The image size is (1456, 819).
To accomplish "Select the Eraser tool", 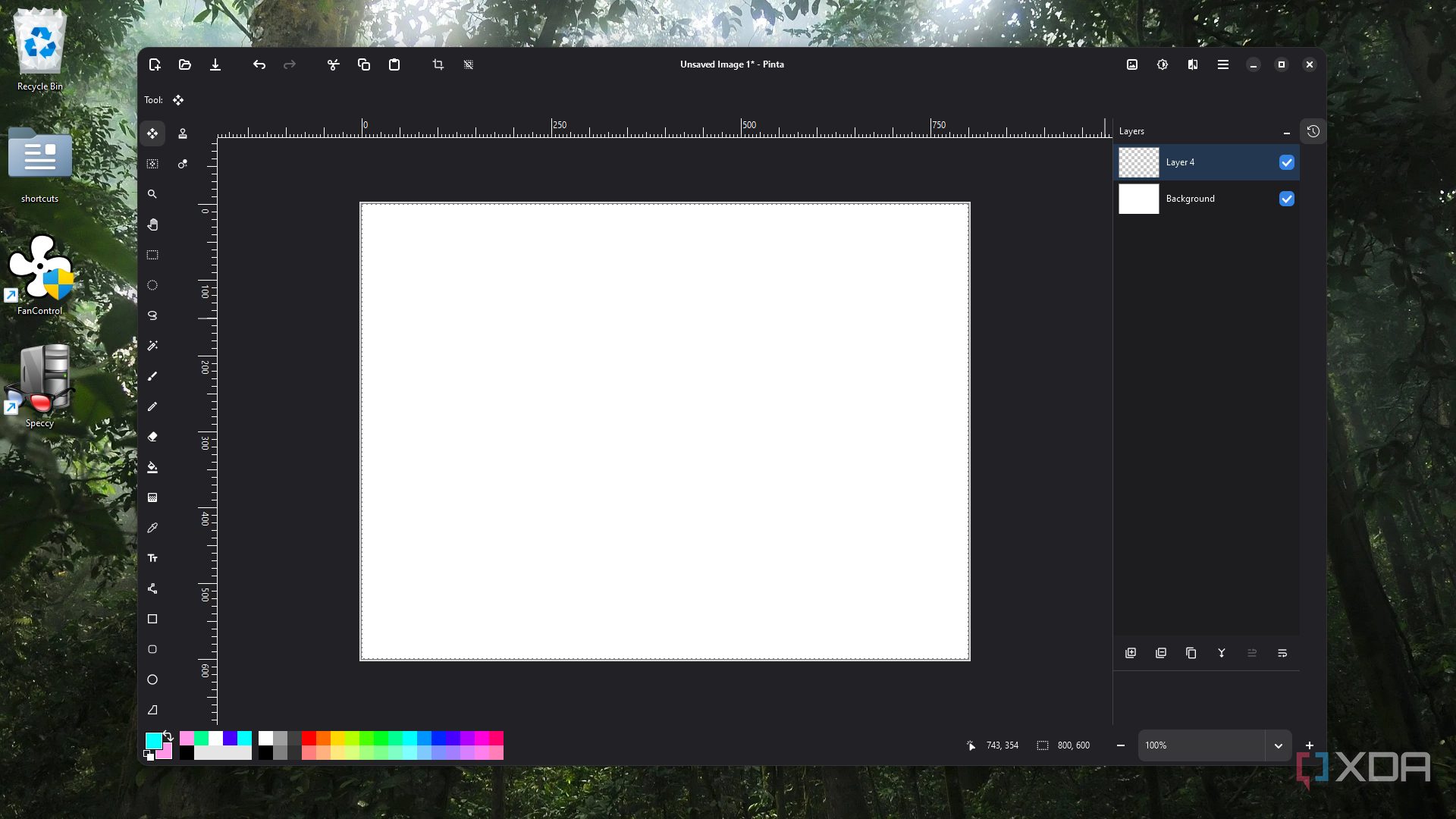I will (x=152, y=437).
